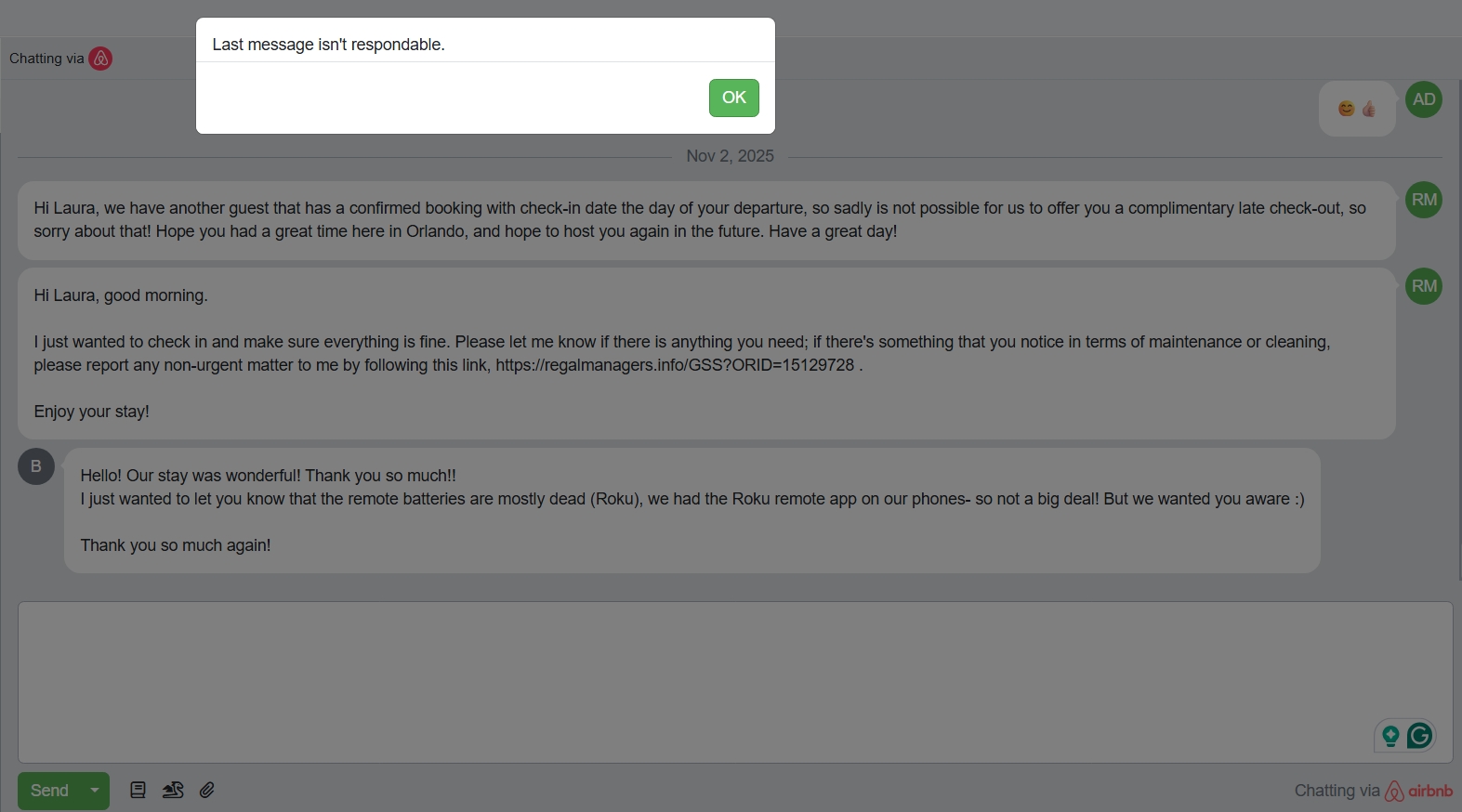Click the dragon icon in the message toolbar

coord(173,791)
